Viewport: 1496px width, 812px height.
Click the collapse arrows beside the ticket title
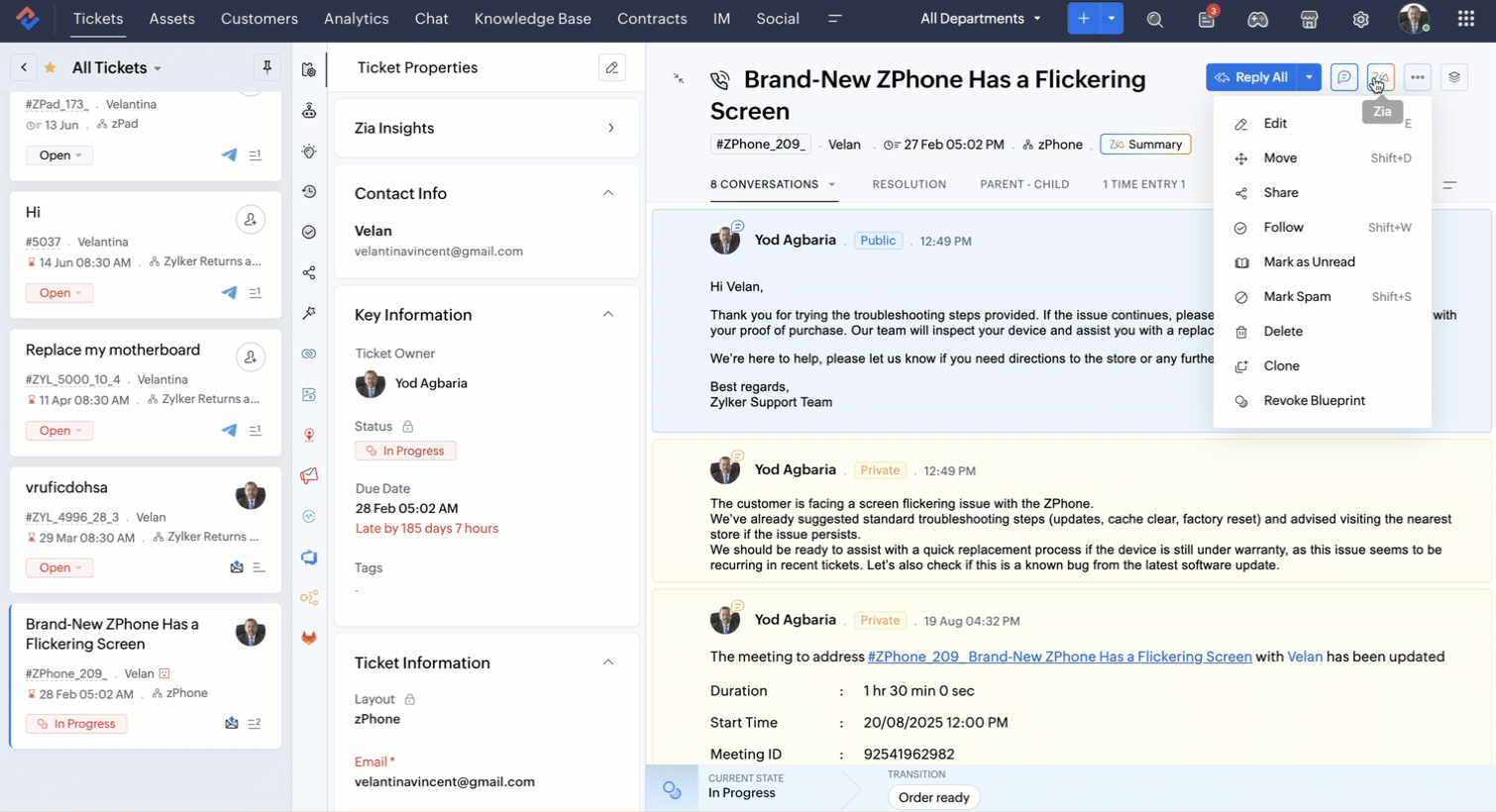(x=679, y=78)
